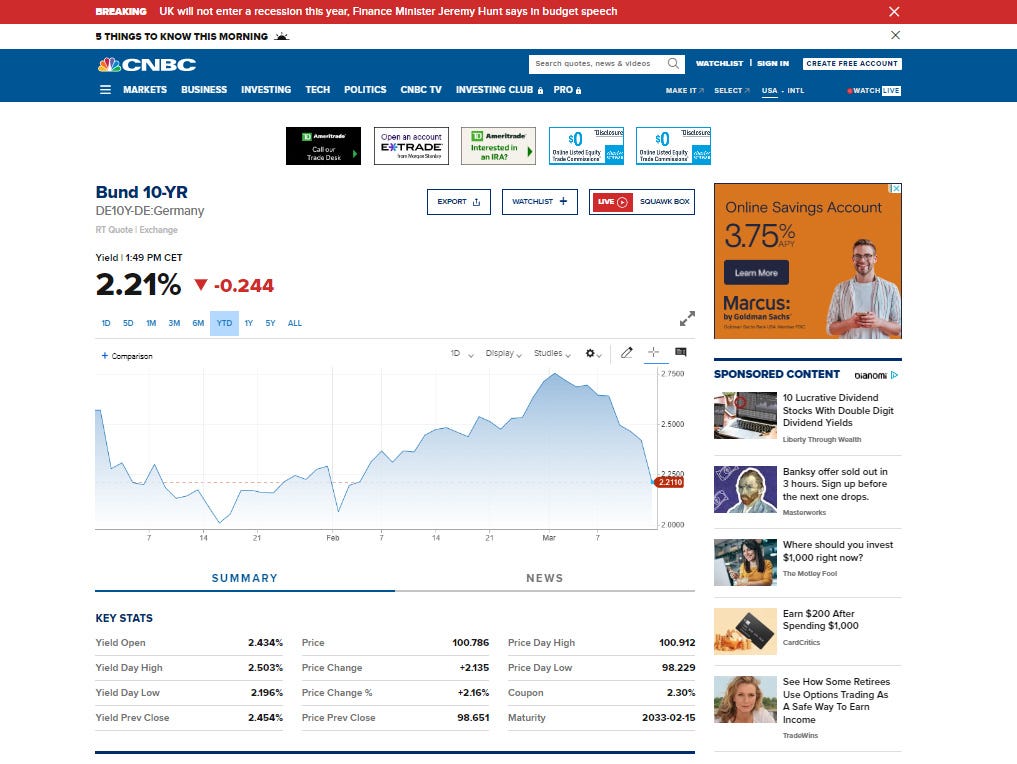
Task: Switch to the NEWS tab
Action: pyautogui.click(x=545, y=578)
